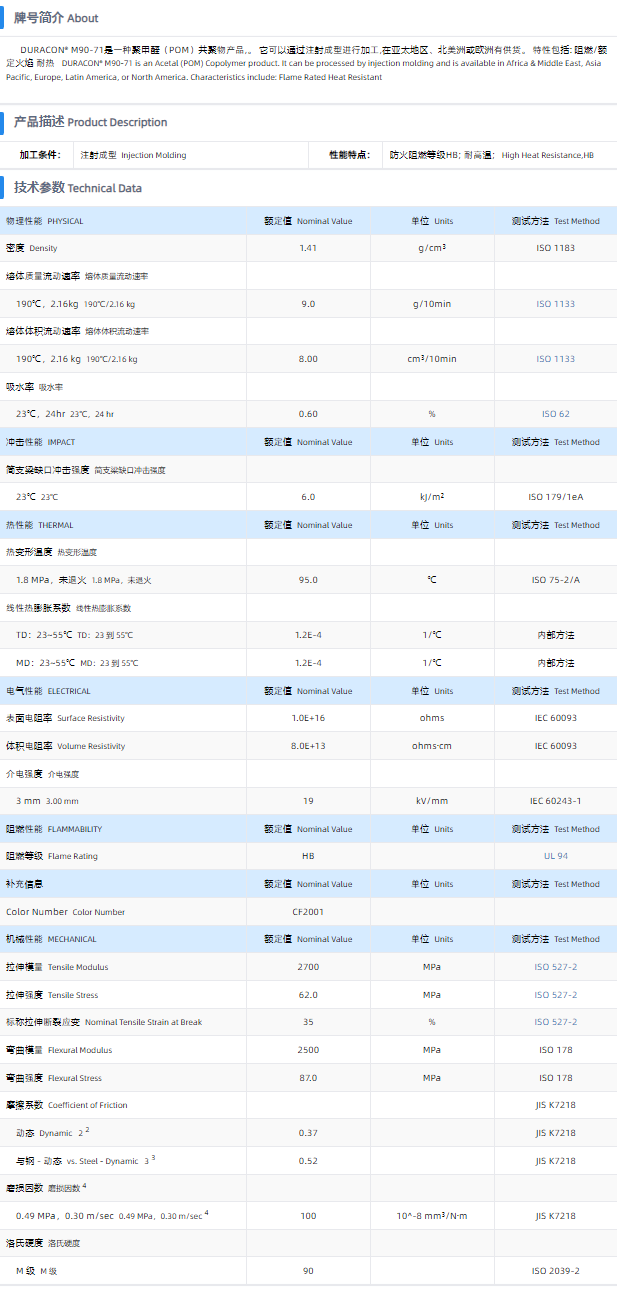Select 'High Heat Resistance,HB' feature text

tap(547, 155)
